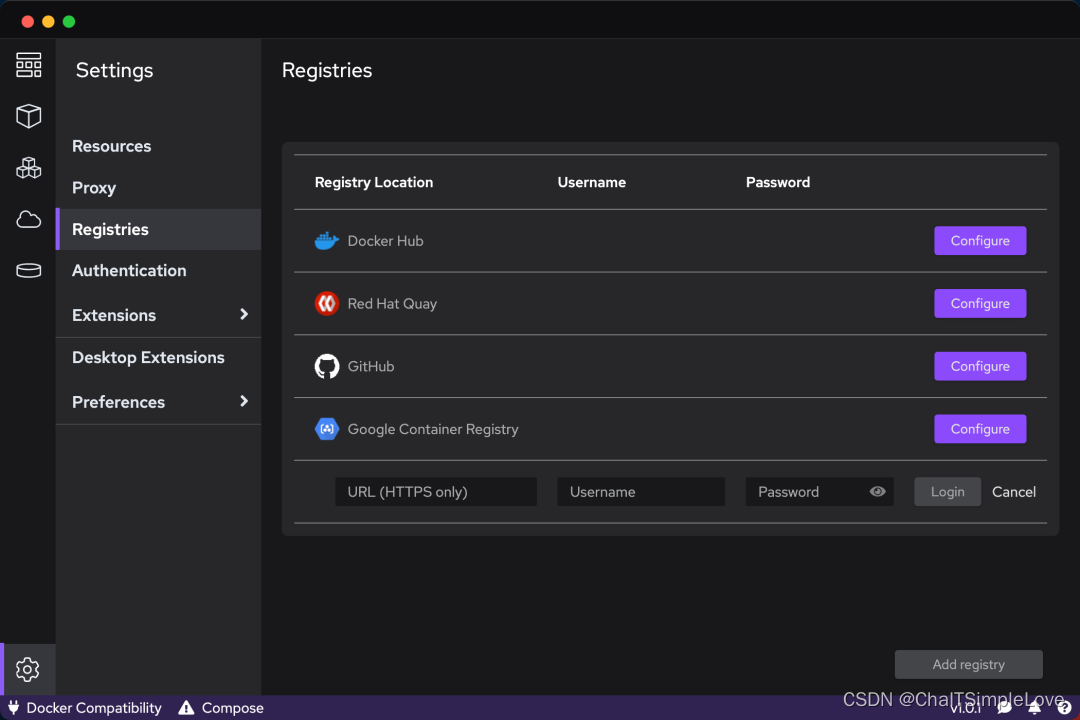Open the help question mark icon

1064,708
